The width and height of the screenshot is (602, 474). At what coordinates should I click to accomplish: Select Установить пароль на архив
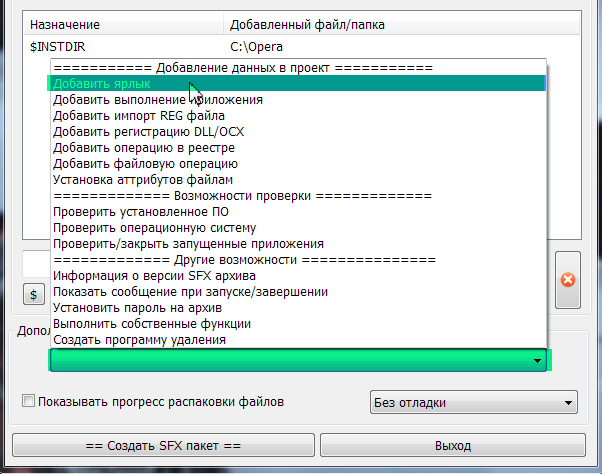136,308
